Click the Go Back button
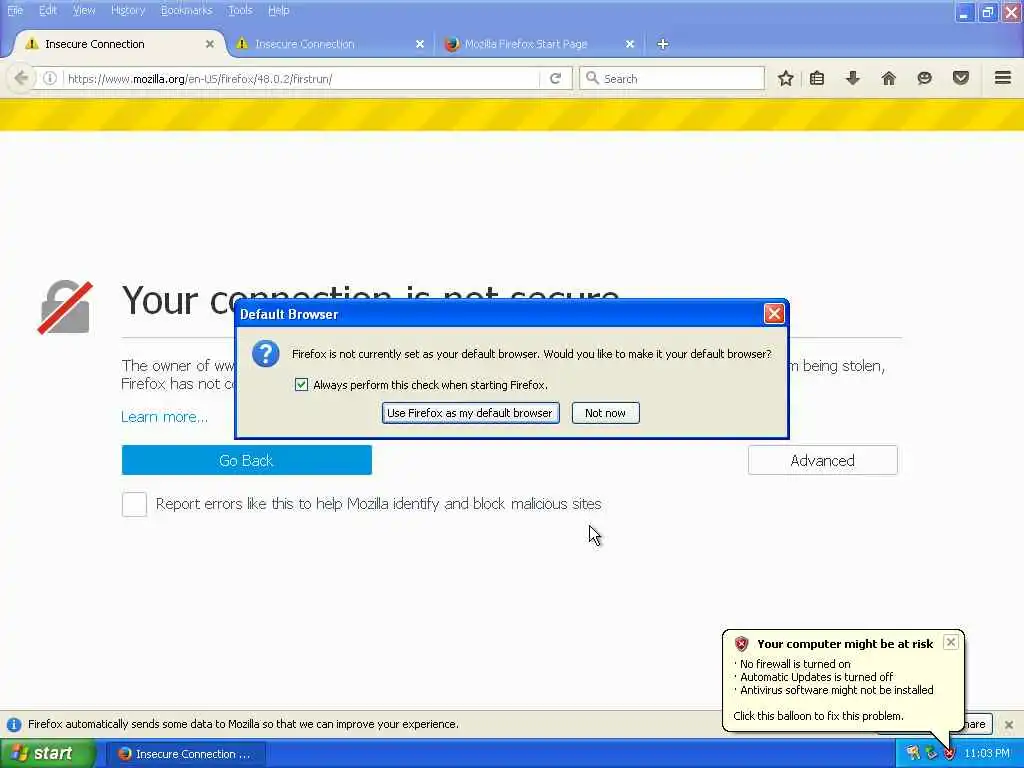Image resolution: width=1024 pixels, height=768 pixels. (246, 460)
